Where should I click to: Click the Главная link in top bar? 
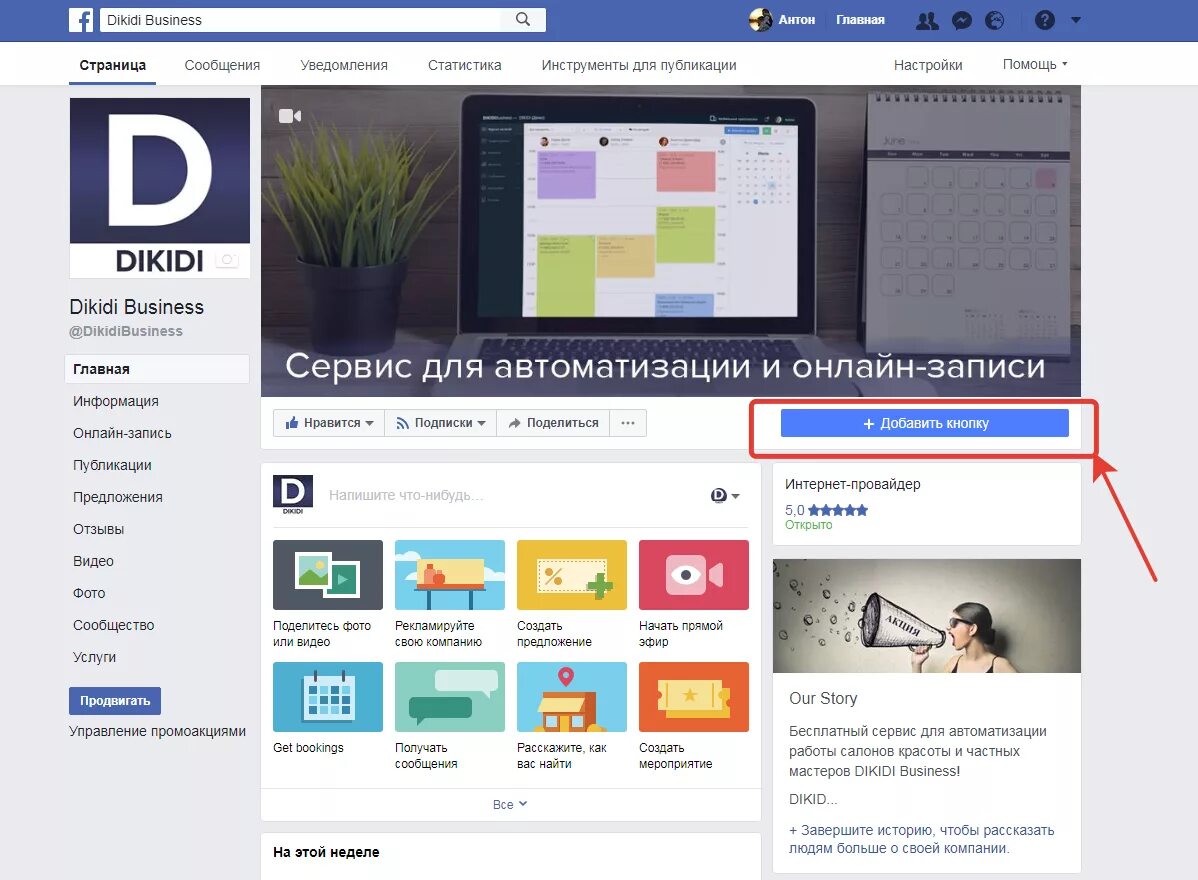(860, 20)
